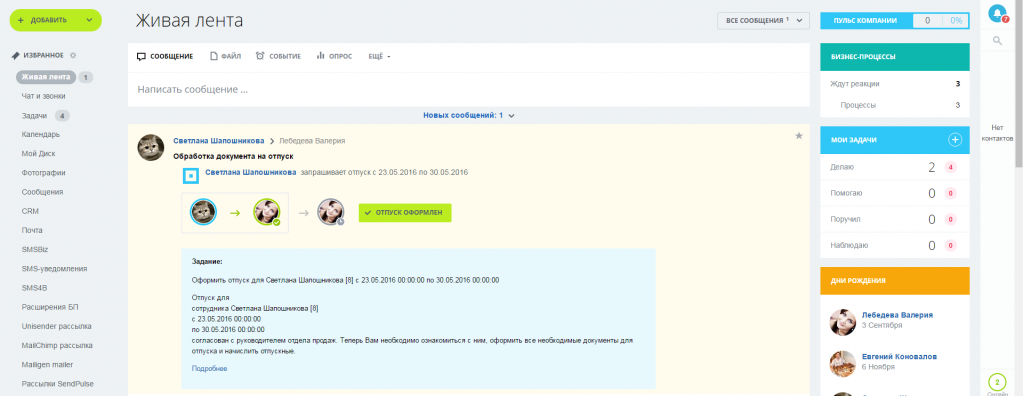The image size is (1023, 396).
Task: Switch to the Опрос tab
Action: pyautogui.click(x=334, y=56)
